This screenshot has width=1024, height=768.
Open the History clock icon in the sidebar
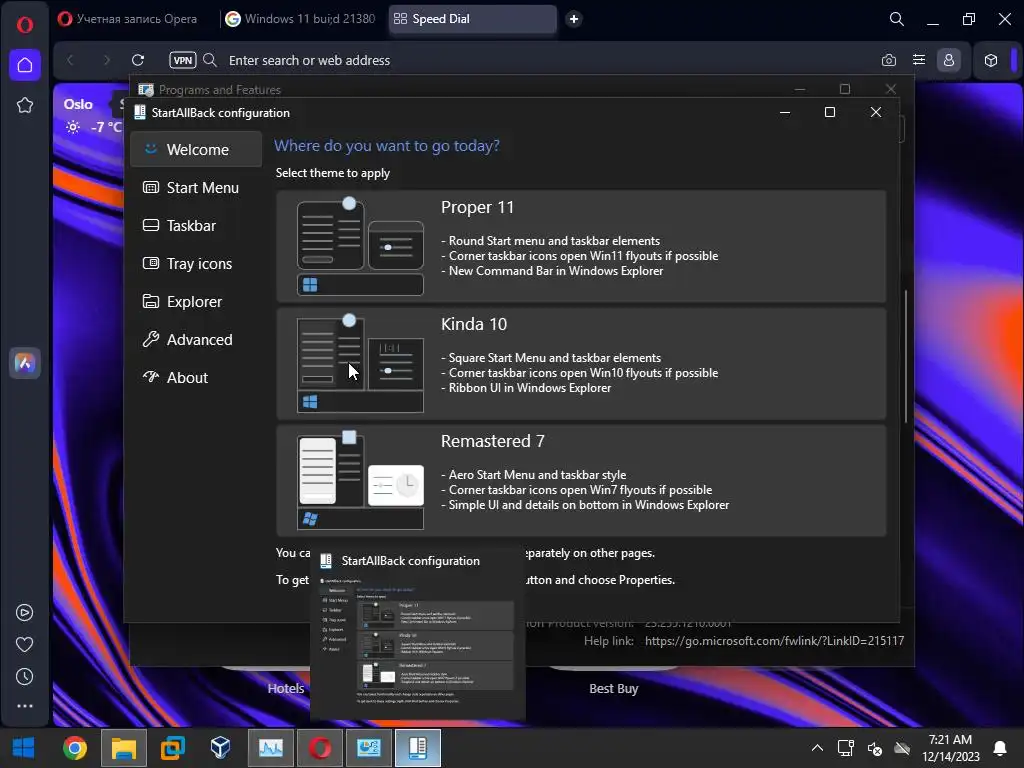(25, 677)
